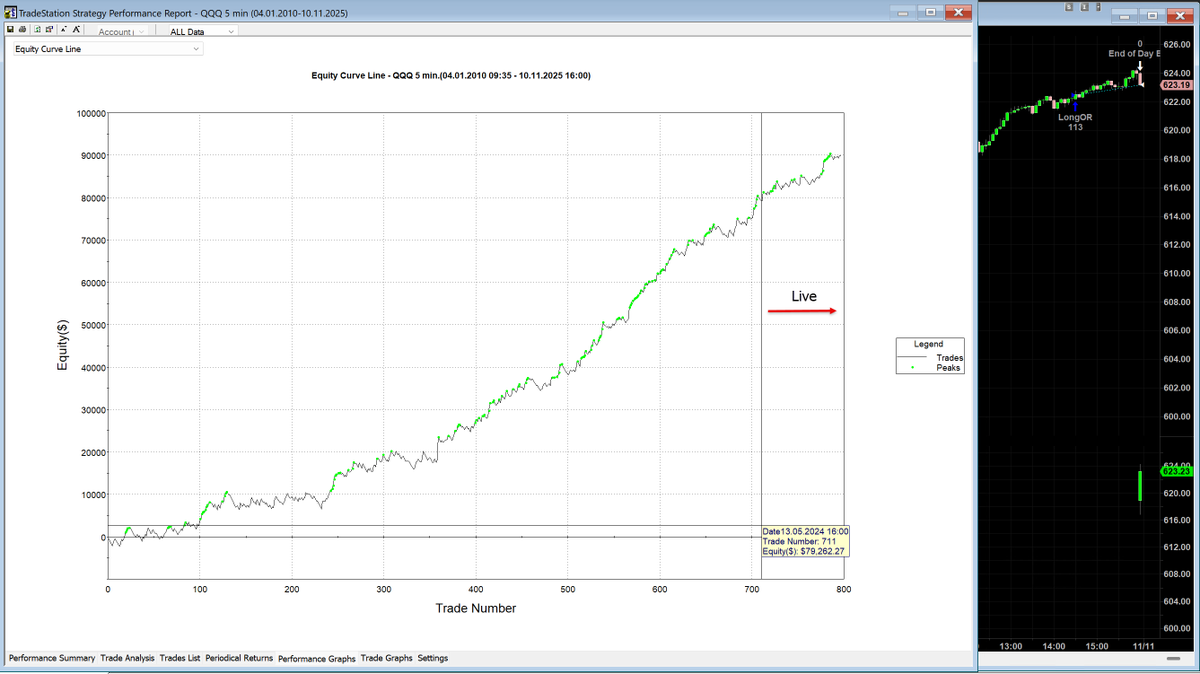This screenshot has width=1200, height=674.
Task: Click the Trade Number x-axis label
Action: [476, 608]
